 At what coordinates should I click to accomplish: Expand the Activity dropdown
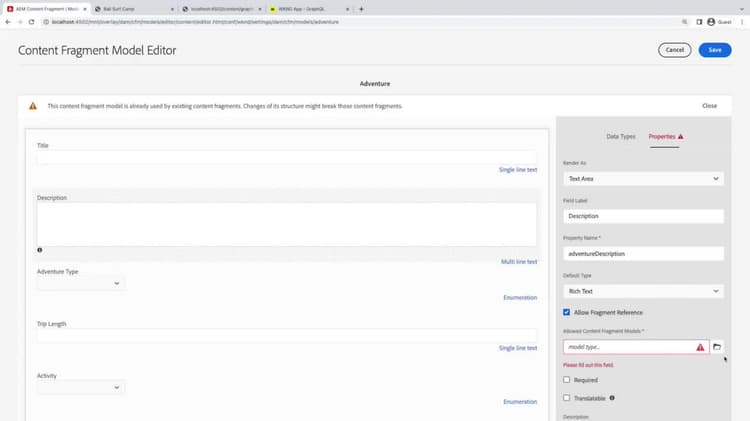(81, 388)
